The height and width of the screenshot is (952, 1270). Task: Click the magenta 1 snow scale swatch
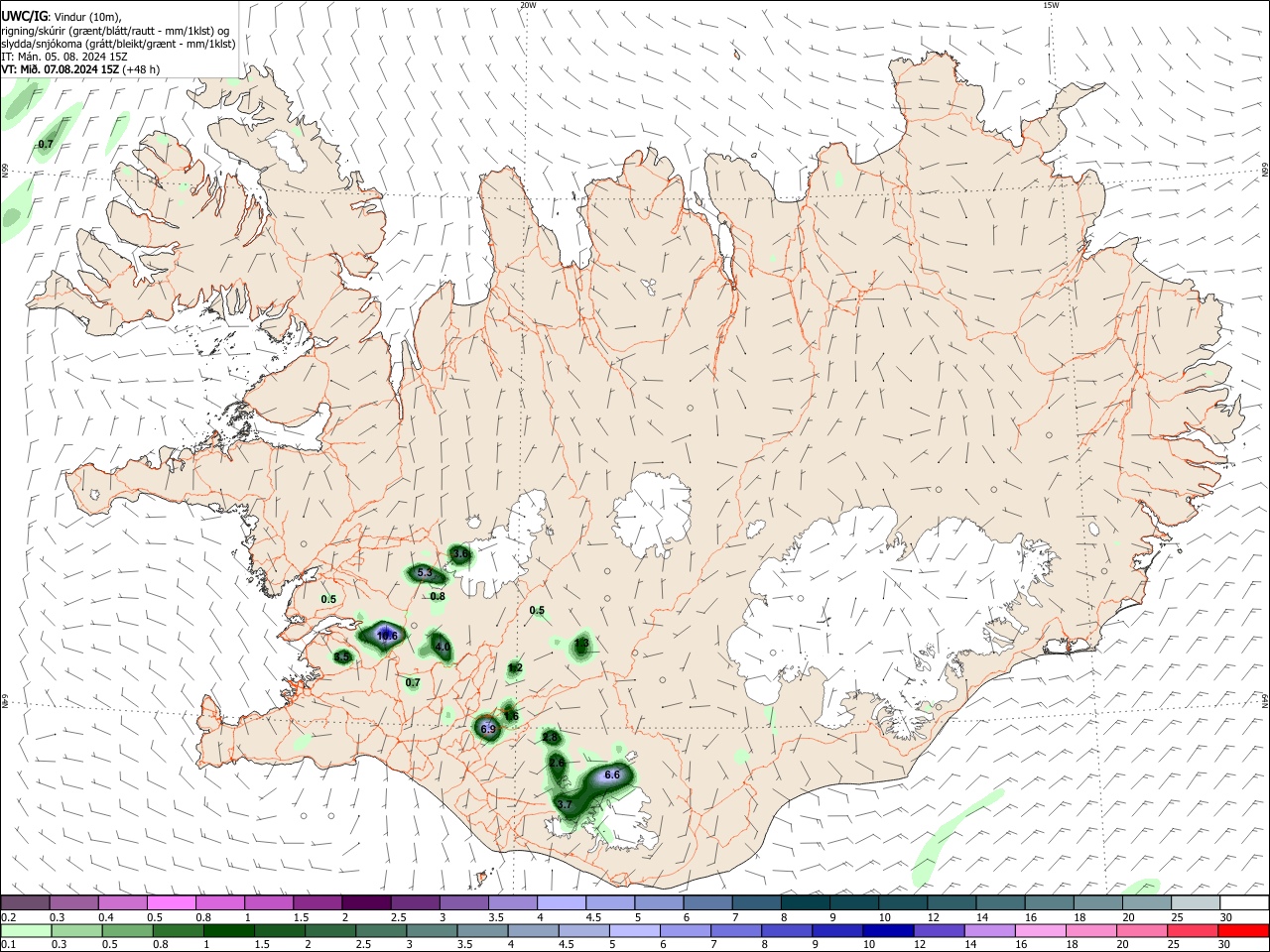coord(269,902)
